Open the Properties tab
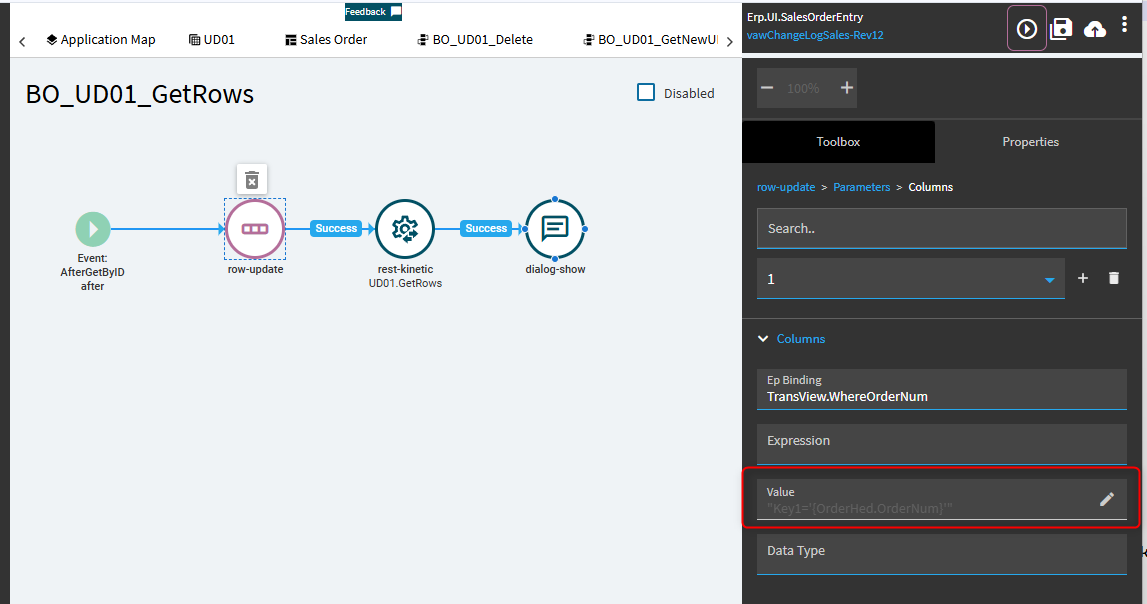The image size is (1147, 604). coord(1030,142)
